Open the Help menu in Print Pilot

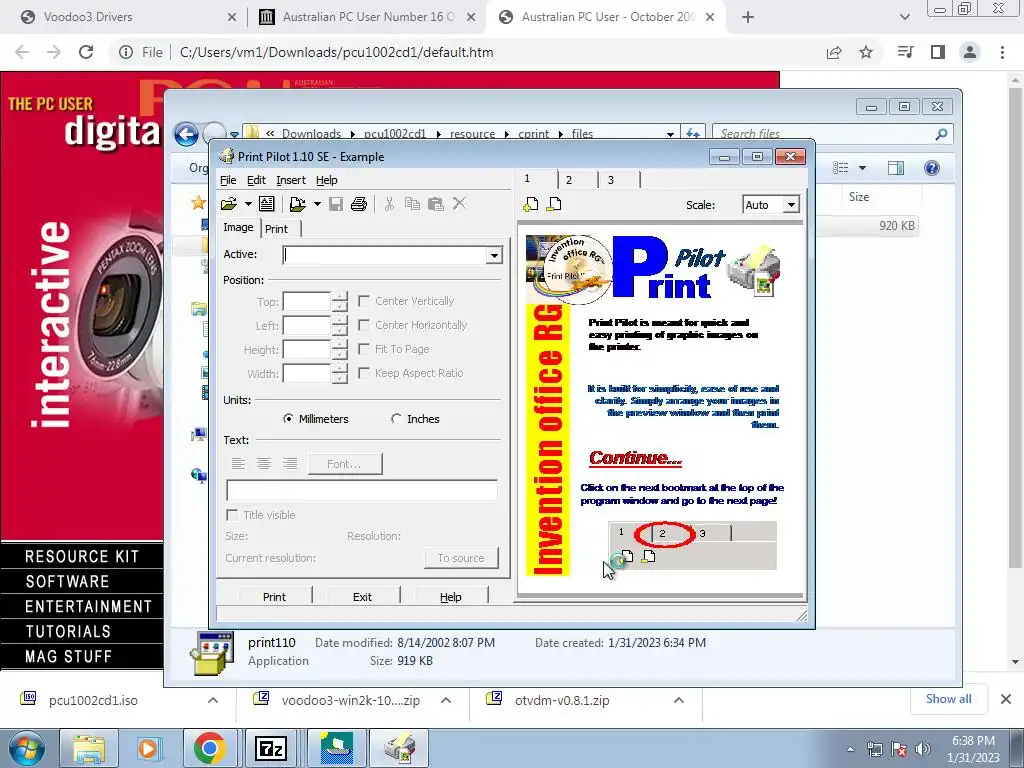click(x=327, y=180)
